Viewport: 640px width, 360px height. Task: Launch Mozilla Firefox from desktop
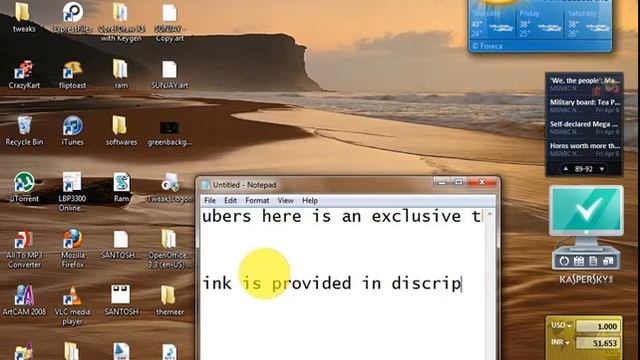pyautogui.click(x=72, y=248)
